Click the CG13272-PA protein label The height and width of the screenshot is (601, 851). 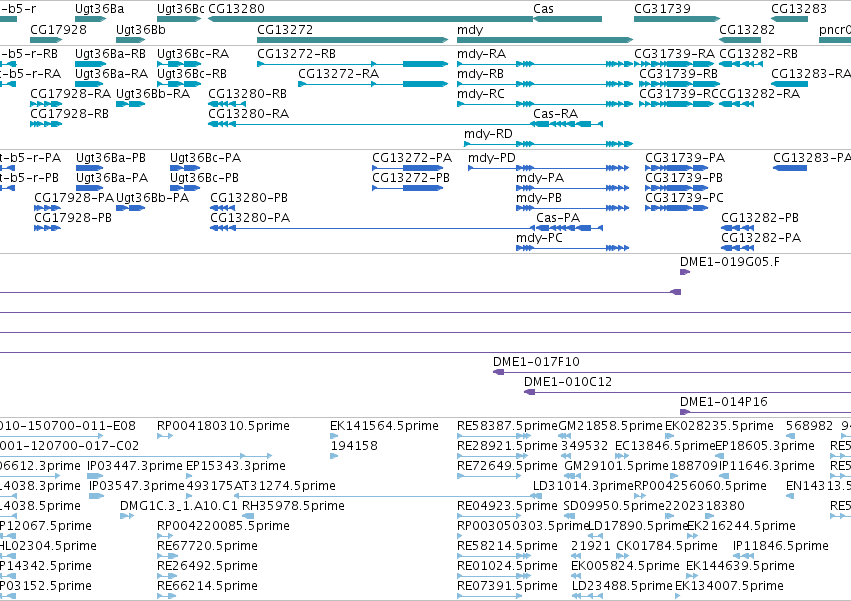point(412,158)
